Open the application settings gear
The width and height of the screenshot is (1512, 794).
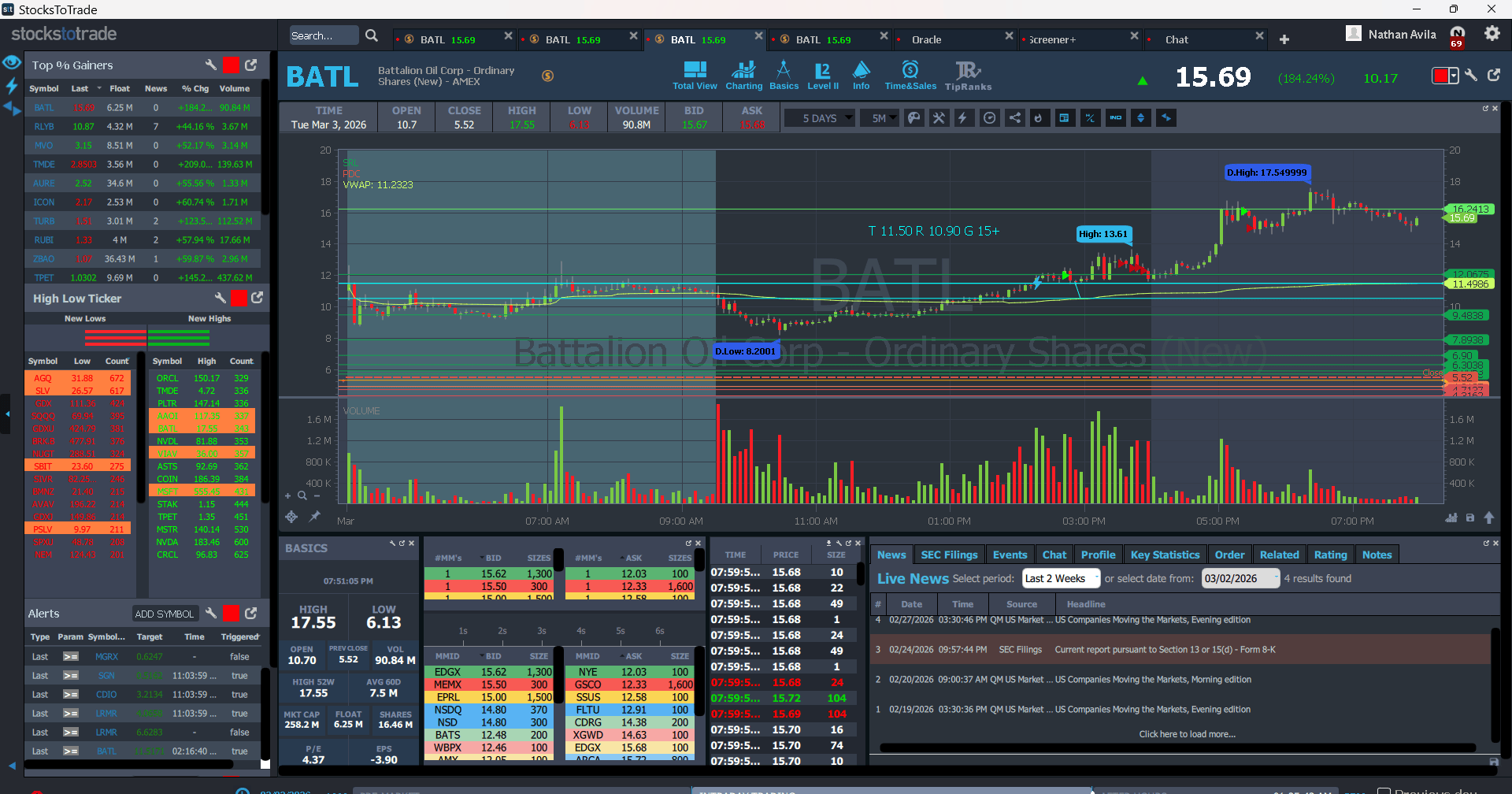point(1492,34)
